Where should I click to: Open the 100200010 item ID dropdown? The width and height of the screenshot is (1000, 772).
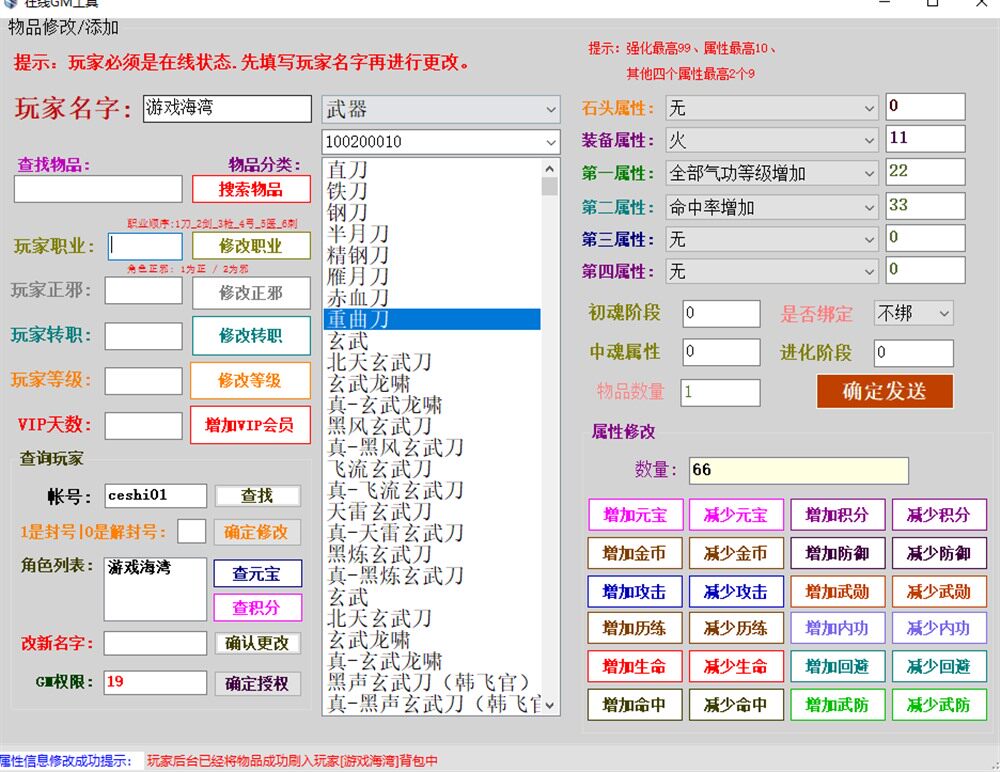tap(441, 142)
